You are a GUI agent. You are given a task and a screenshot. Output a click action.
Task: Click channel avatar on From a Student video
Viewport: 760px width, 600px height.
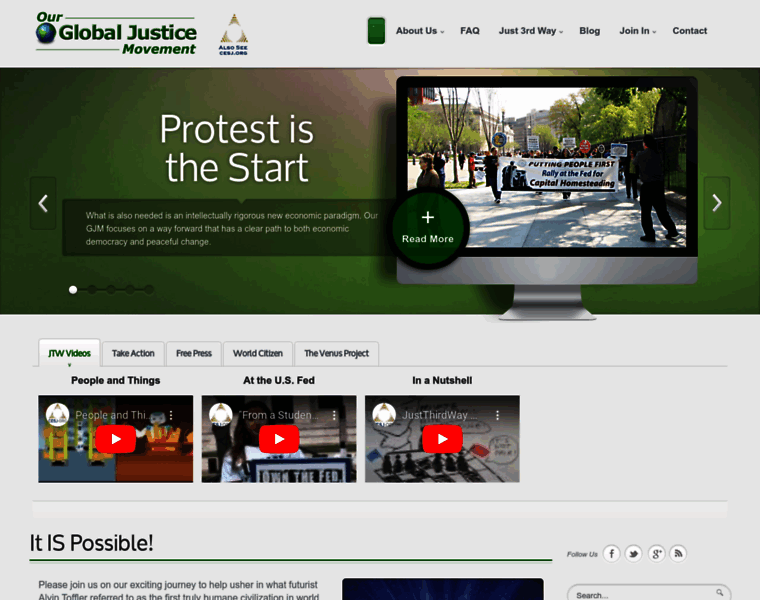pyautogui.click(x=221, y=415)
